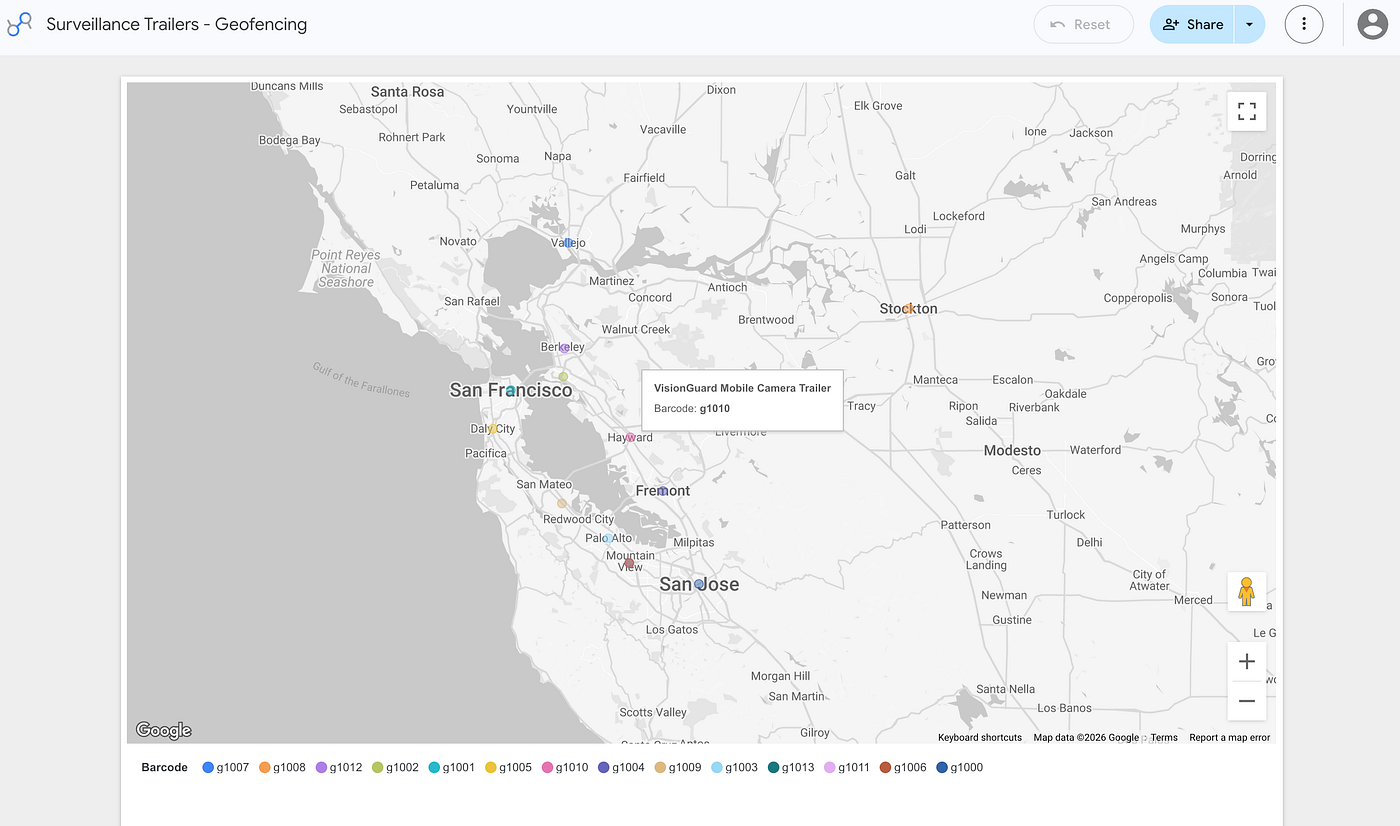The image size is (1400, 826).
Task: Click the g1006 legend entry
Action: [x=903, y=768]
